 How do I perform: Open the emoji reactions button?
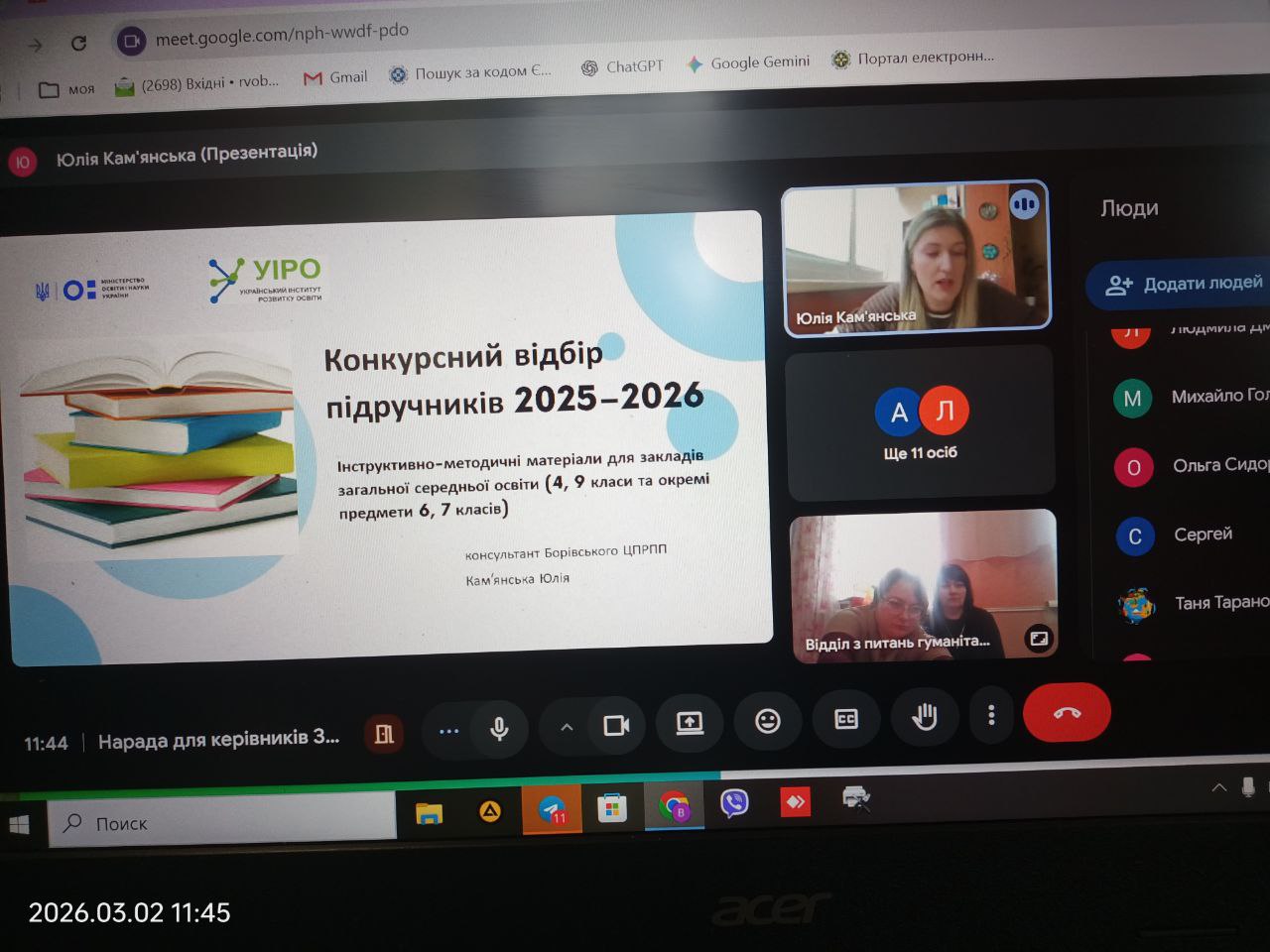pyautogui.click(x=768, y=721)
